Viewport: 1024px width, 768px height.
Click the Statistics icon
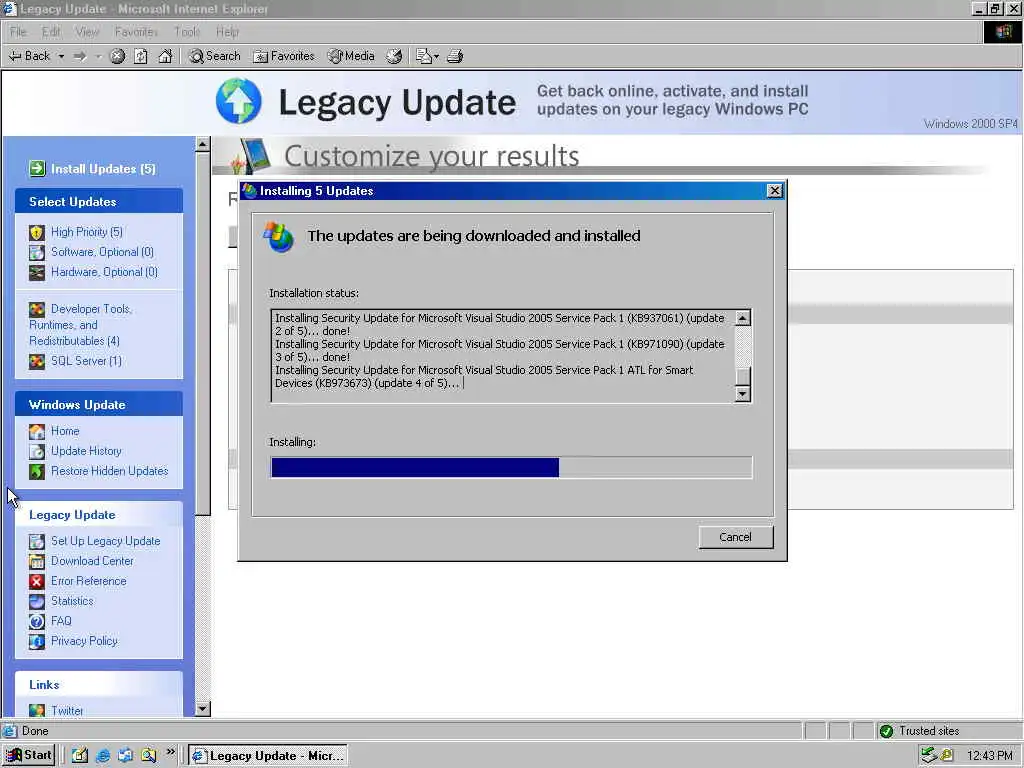[37, 601]
